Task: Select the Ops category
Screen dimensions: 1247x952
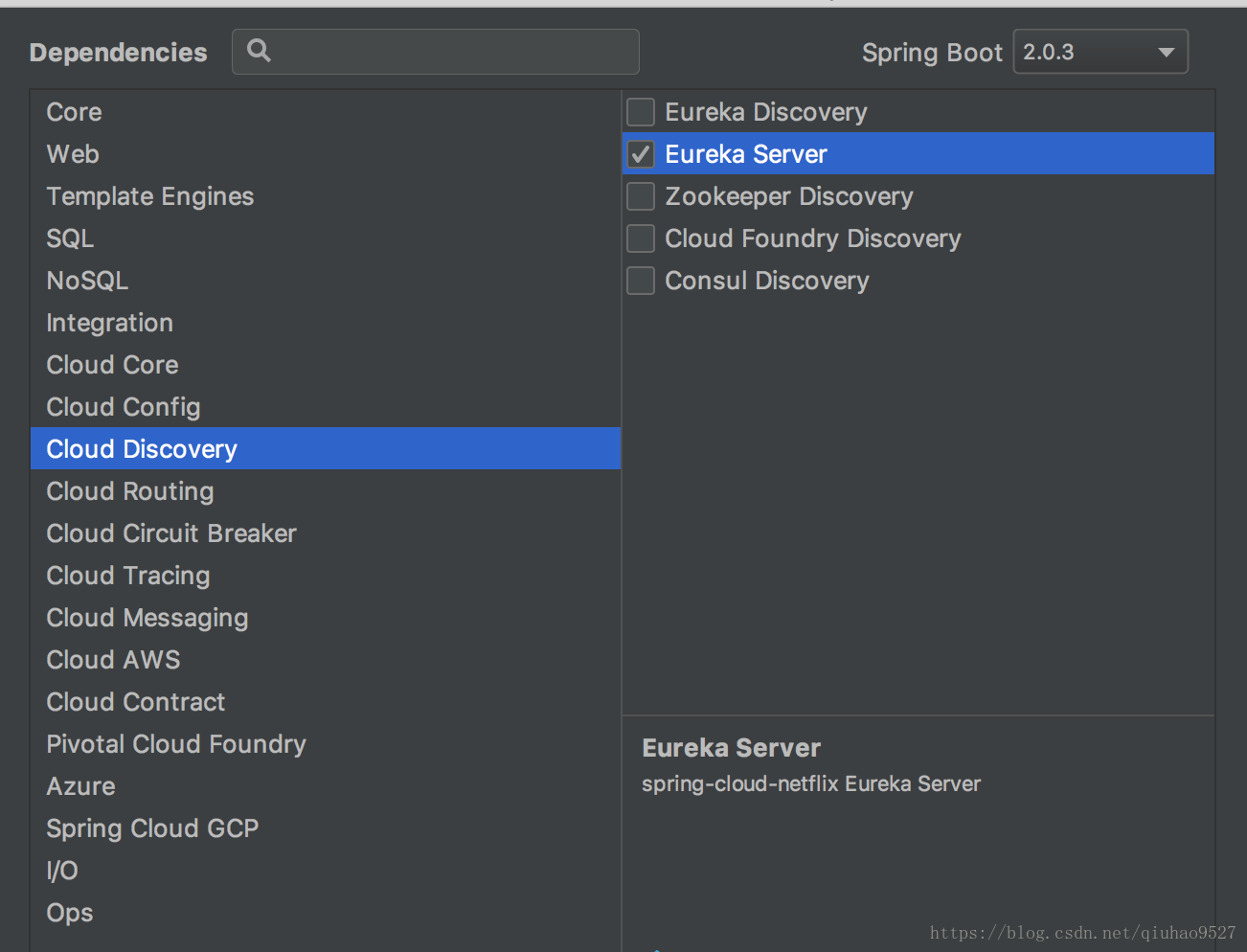Action: pos(326,913)
